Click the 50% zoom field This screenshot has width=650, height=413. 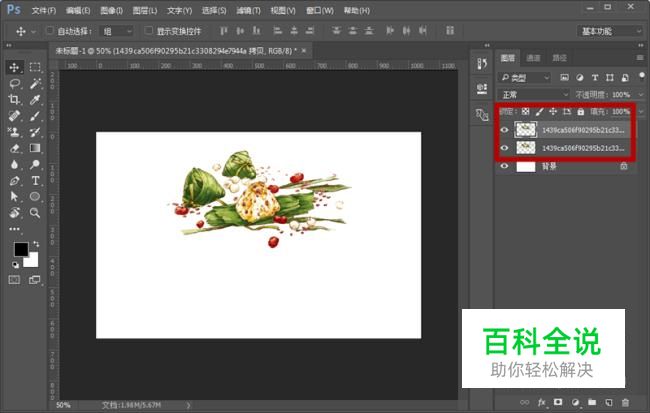(x=63, y=405)
